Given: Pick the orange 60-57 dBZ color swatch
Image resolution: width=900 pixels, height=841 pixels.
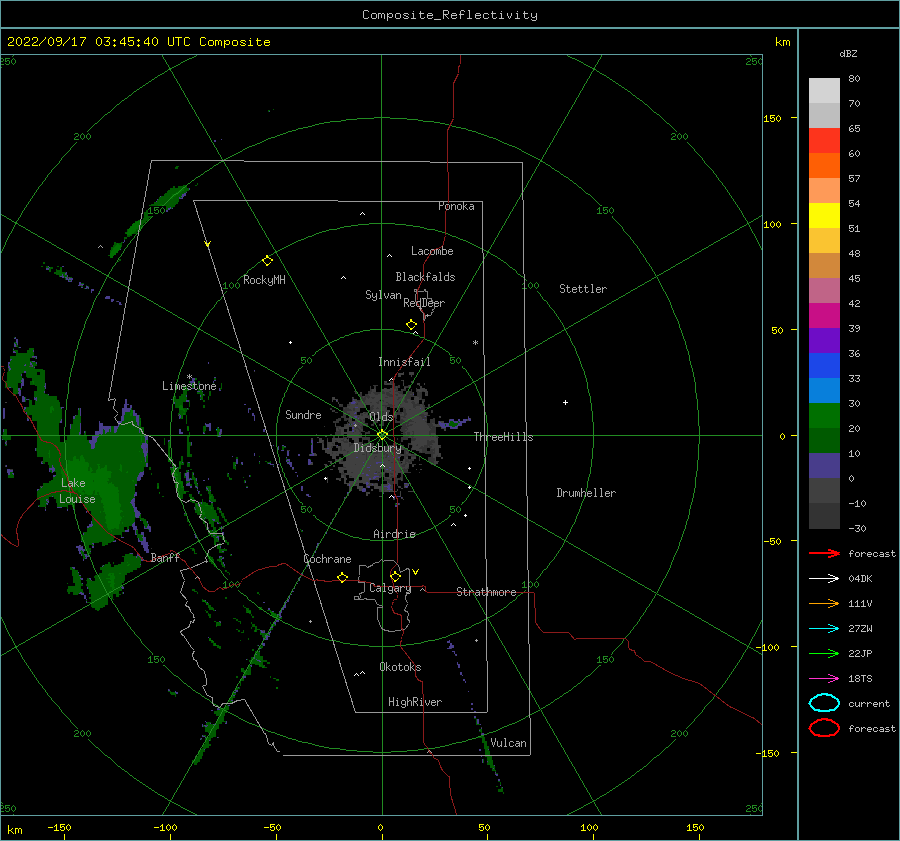Looking at the screenshot, I should tap(824, 166).
